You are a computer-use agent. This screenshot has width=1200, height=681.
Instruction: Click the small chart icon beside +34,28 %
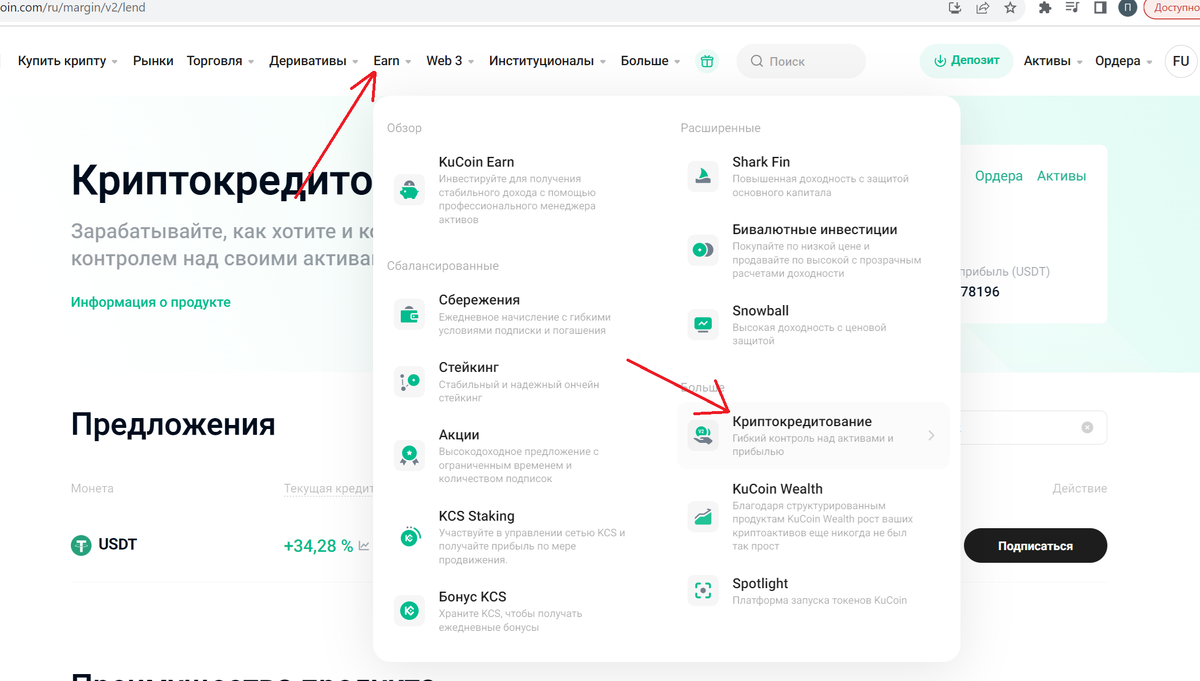pyautogui.click(x=364, y=546)
